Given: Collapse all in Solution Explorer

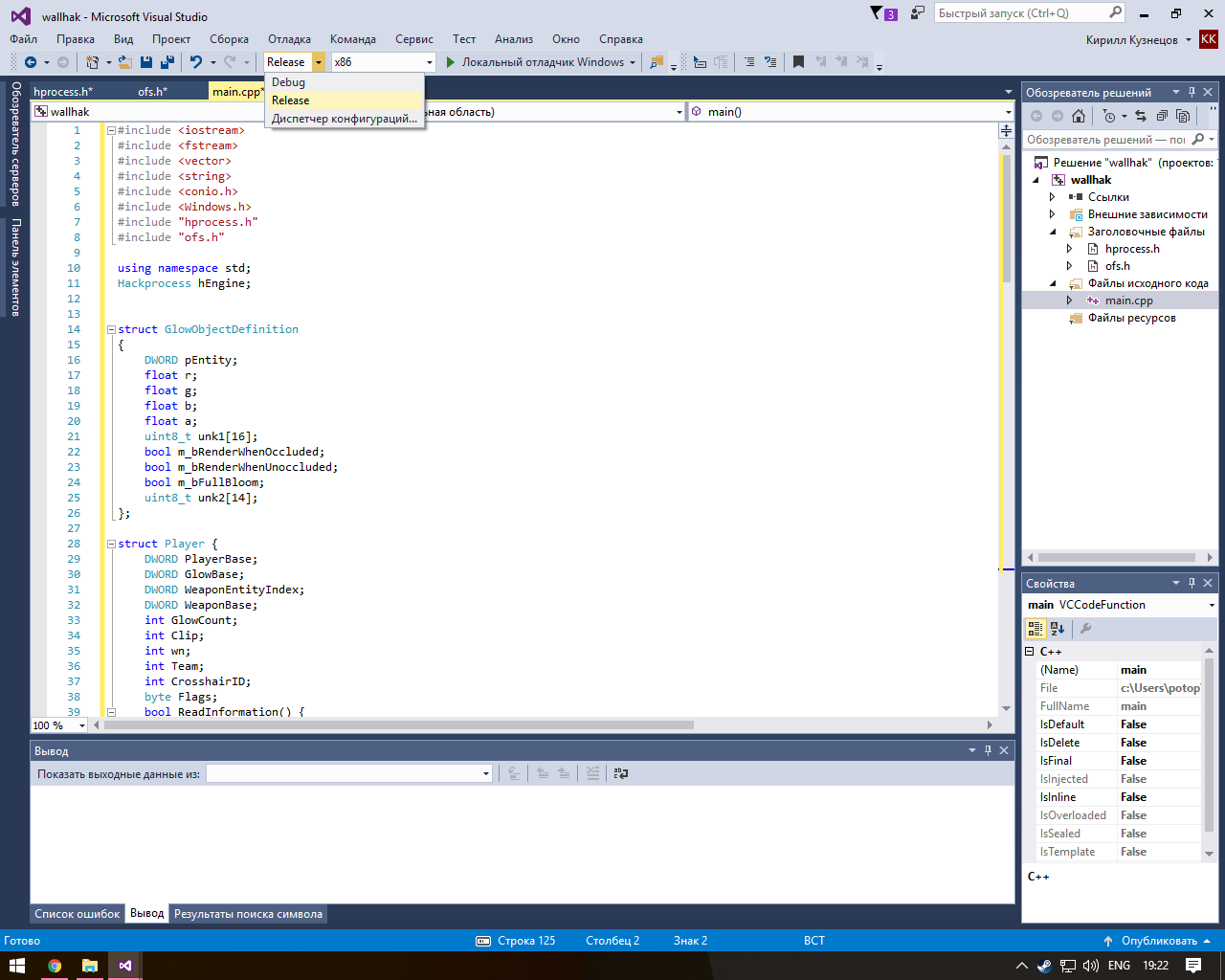Looking at the screenshot, I should (x=1162, y=116).
